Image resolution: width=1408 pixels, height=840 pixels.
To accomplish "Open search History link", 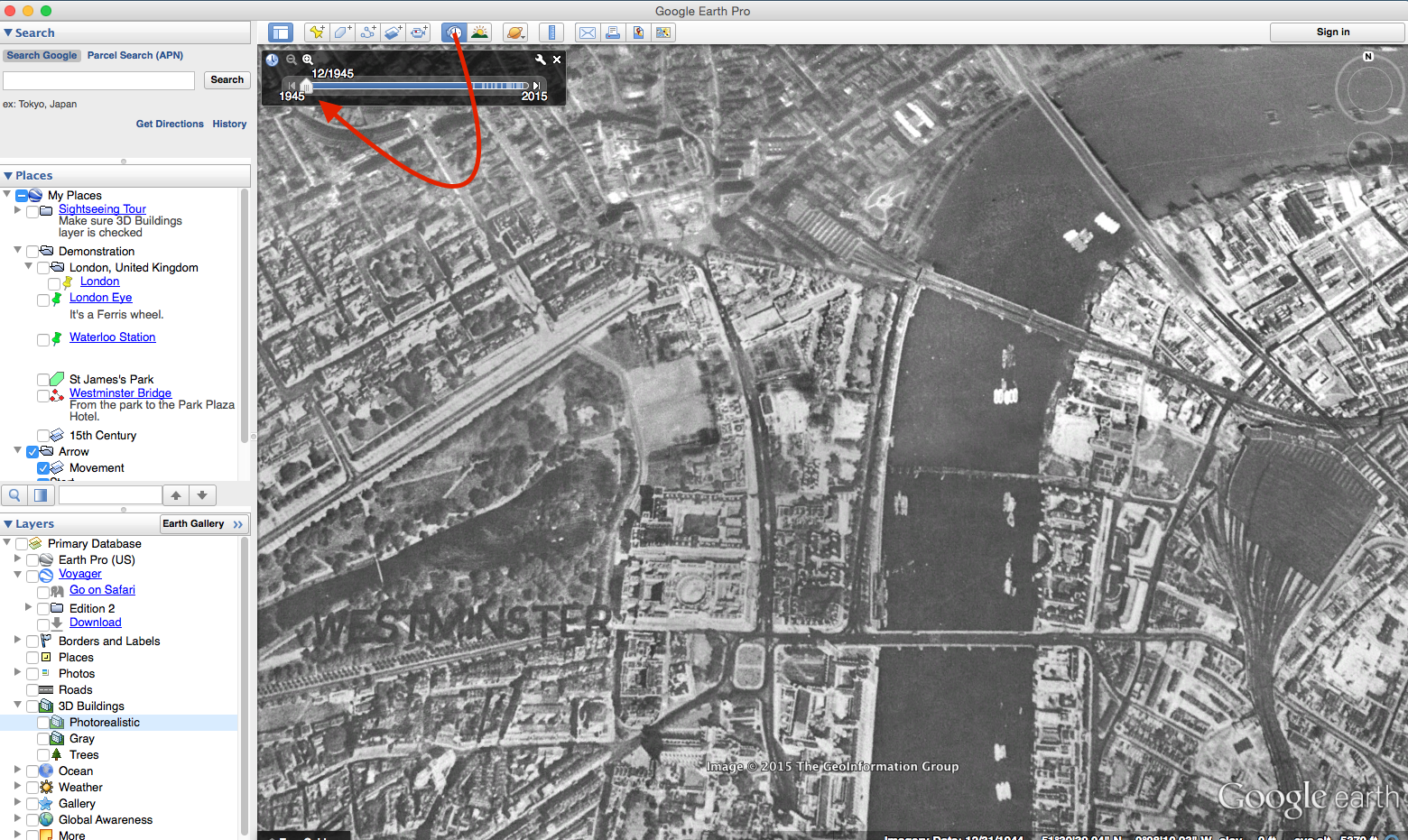I will tap(229, 125).
